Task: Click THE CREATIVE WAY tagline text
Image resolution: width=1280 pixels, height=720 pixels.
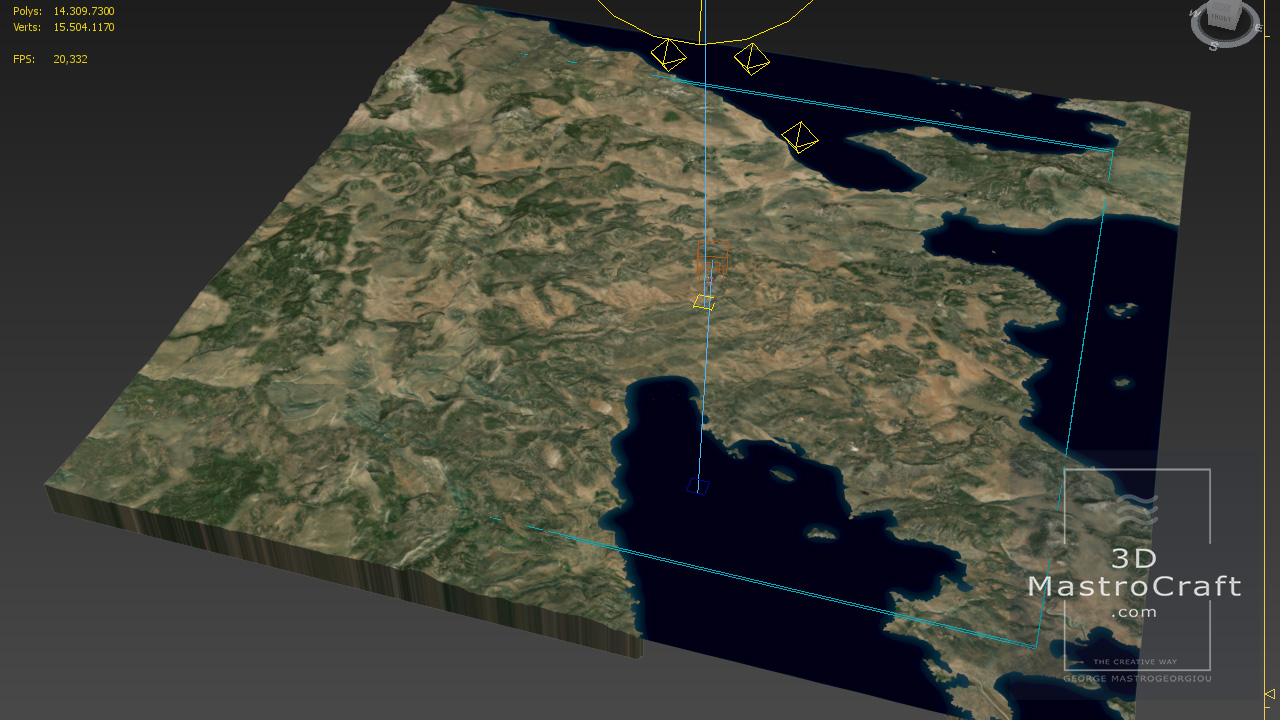Action: coord(1136,662)
